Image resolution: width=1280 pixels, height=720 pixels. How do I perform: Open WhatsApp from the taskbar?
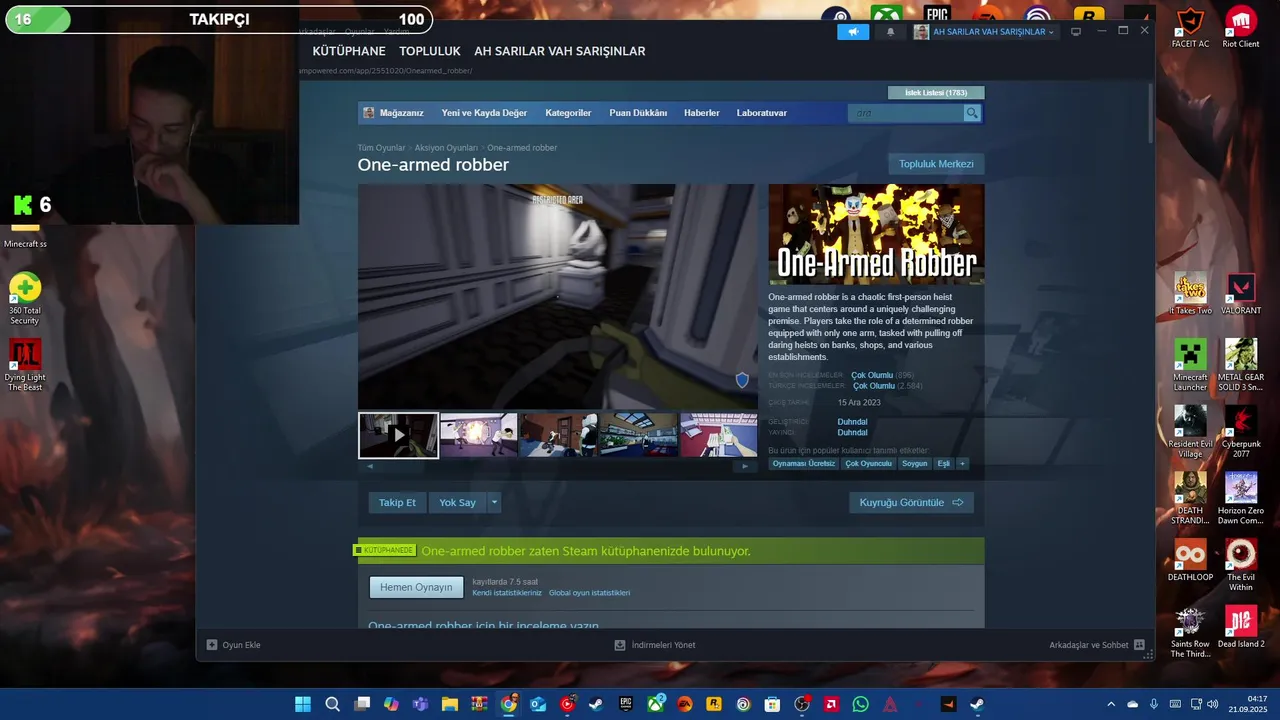coord(861,704)
